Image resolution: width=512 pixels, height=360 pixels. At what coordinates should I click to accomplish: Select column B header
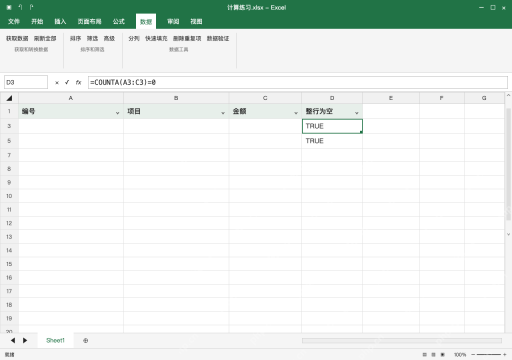tap(176, 98)
